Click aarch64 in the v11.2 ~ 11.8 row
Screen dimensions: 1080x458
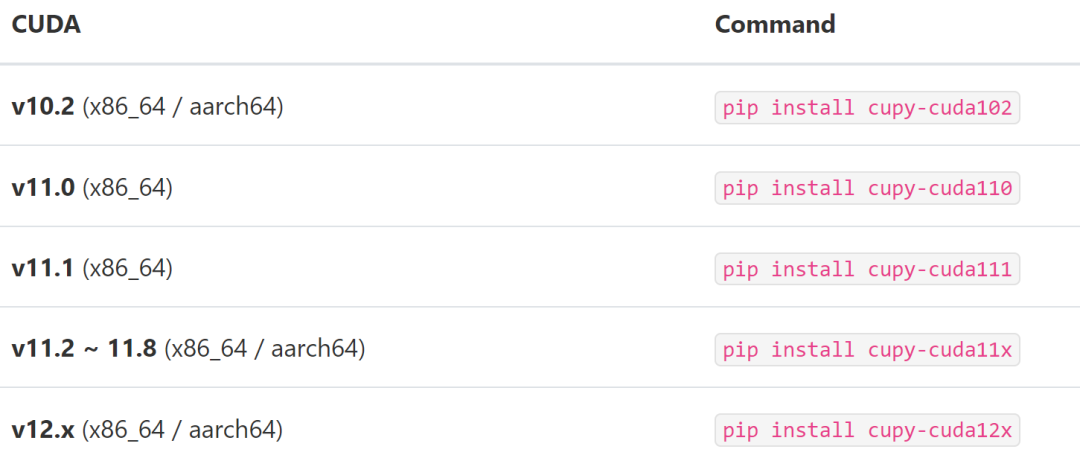316,349
